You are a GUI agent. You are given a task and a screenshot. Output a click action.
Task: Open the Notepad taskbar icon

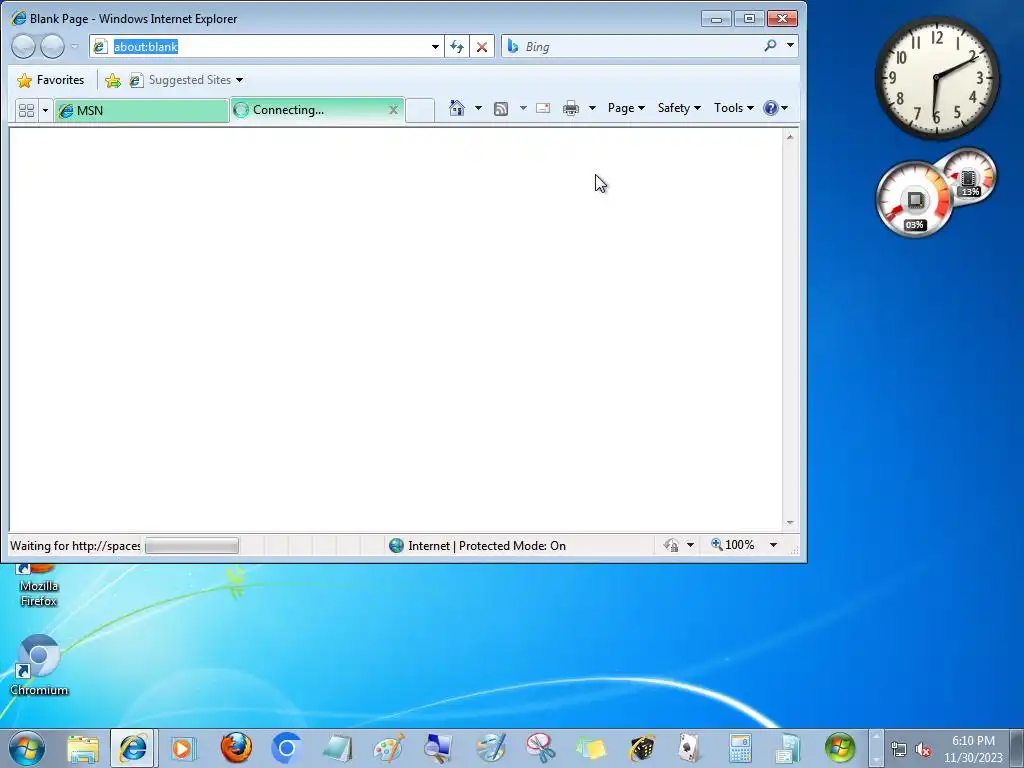[337, 748]
